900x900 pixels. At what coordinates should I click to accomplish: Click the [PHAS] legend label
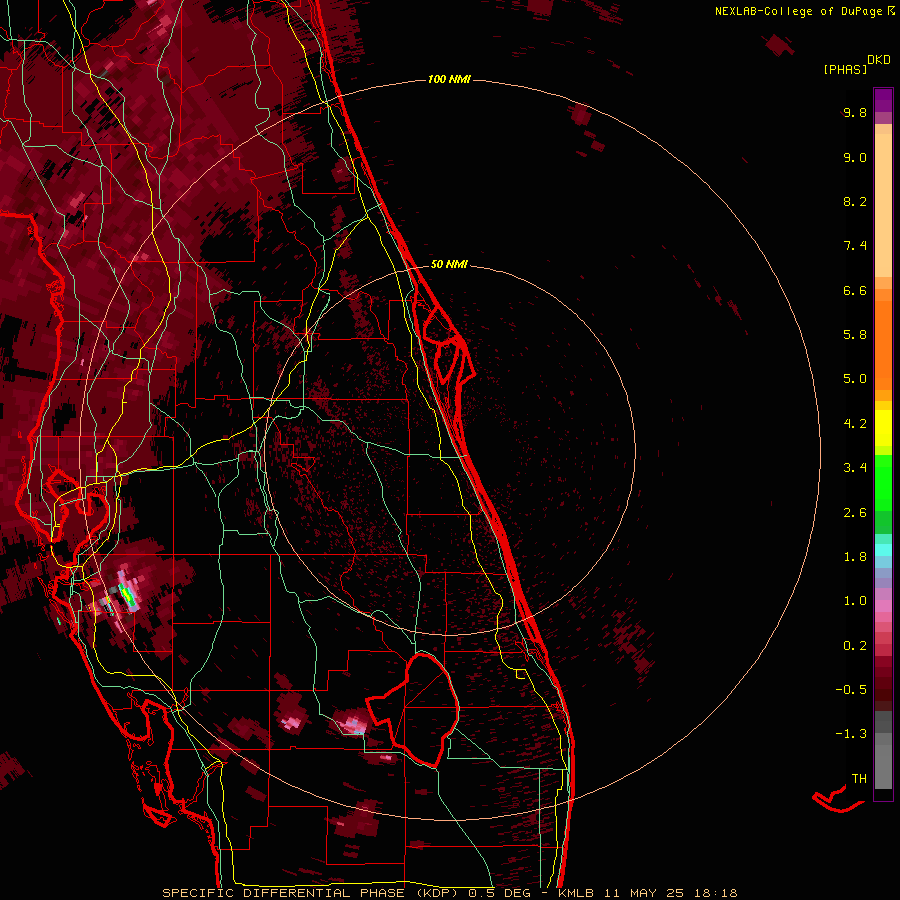tap(845, 69)
